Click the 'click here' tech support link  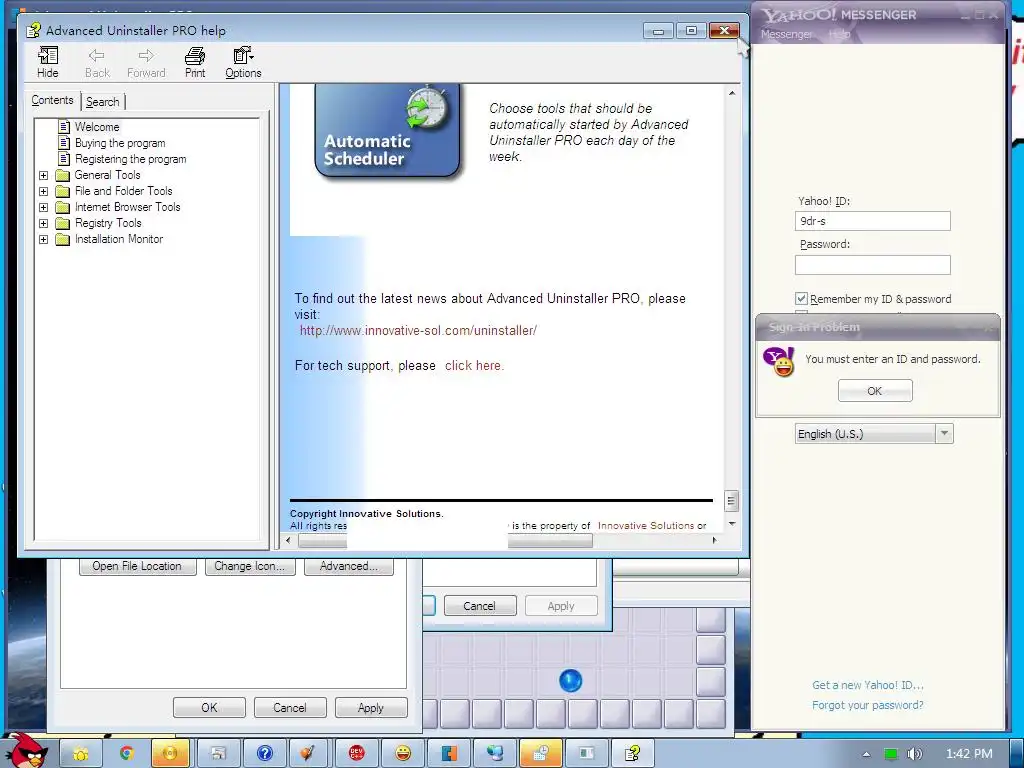click(x=474, y=366)
